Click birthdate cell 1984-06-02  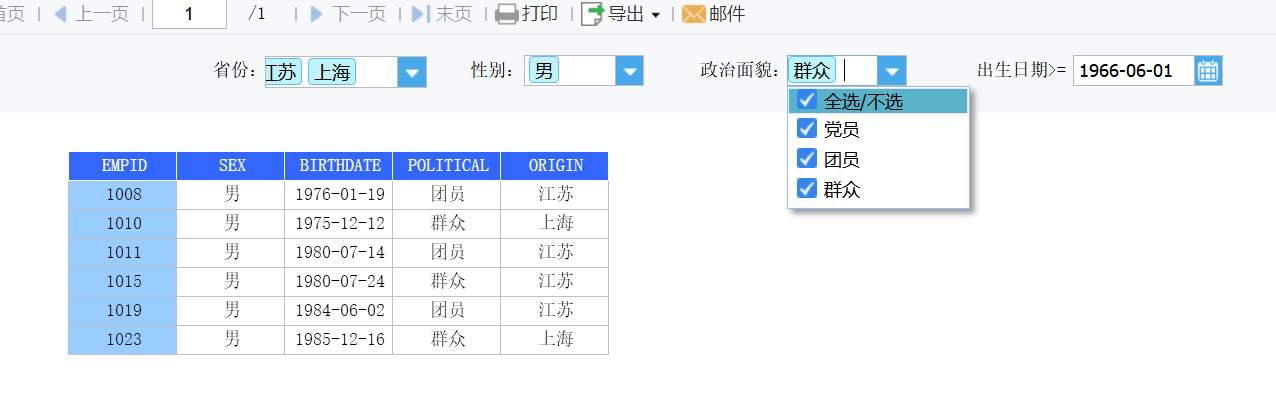coord(339,311)
